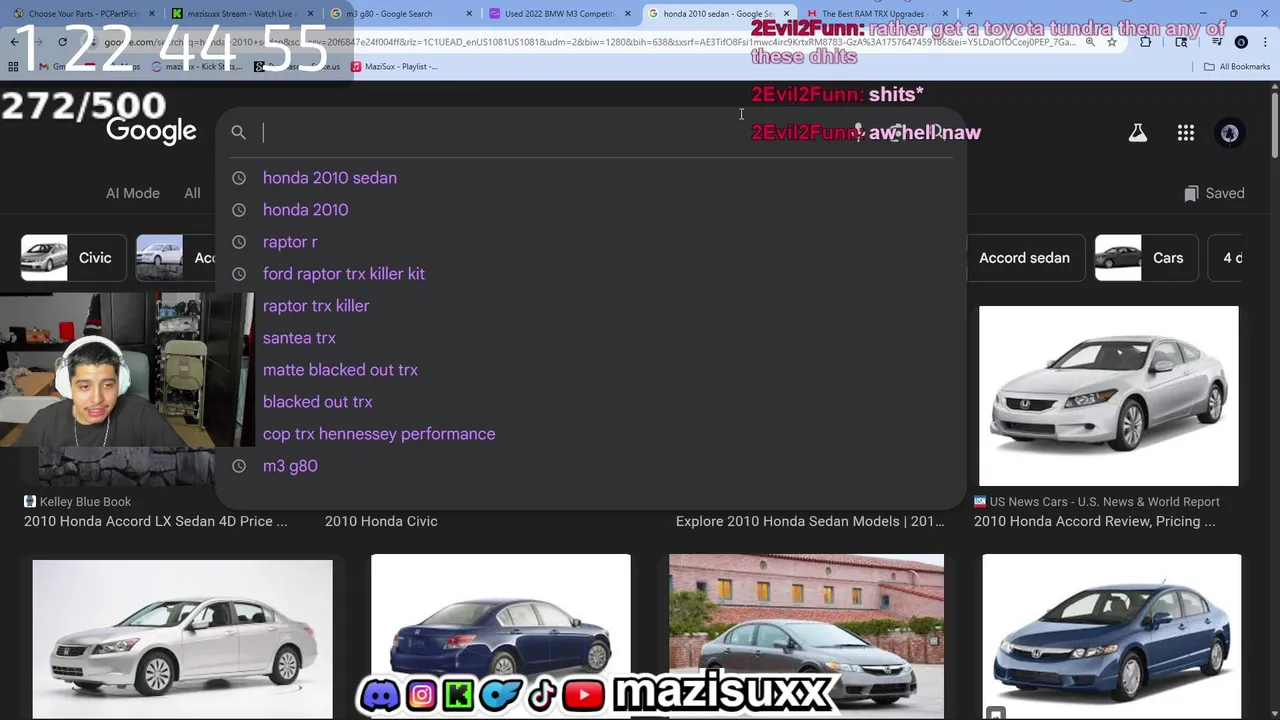This screenshot has width=1280, height=720.
Task: Click history clock icon beside 'm3 g80'
Action: [x=239, y=466]
